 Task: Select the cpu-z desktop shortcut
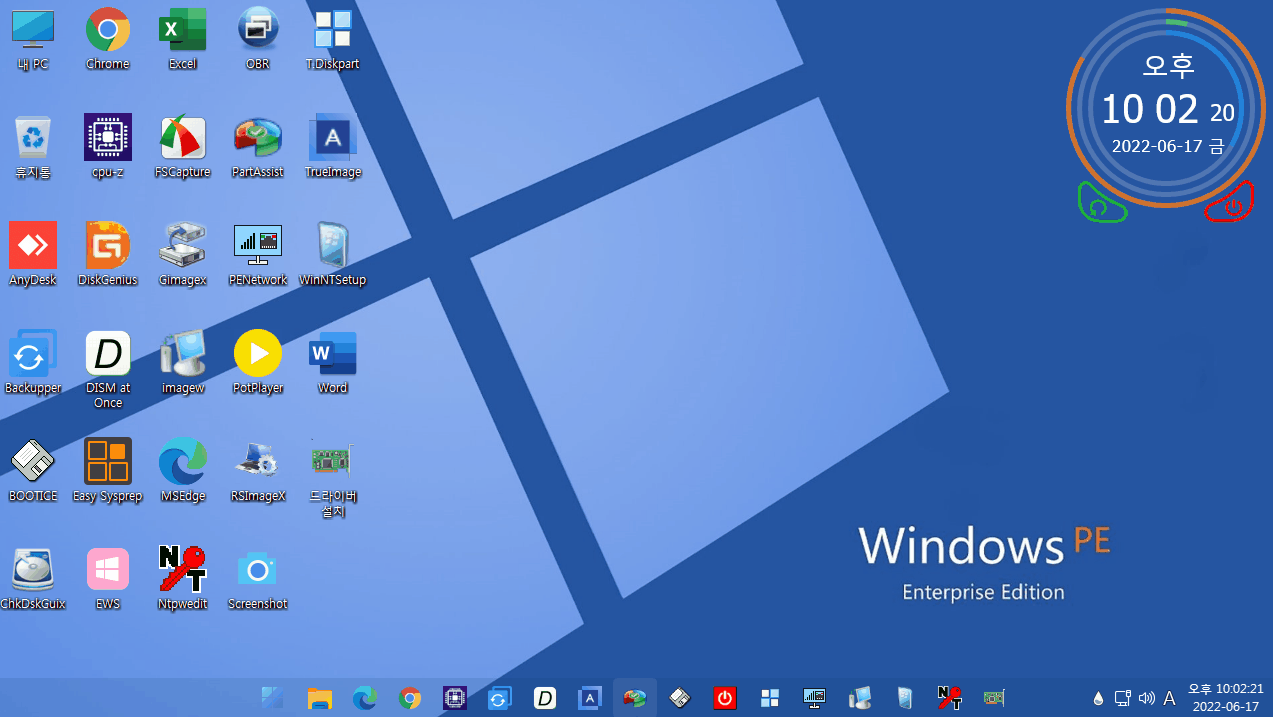tap(108, 146)
